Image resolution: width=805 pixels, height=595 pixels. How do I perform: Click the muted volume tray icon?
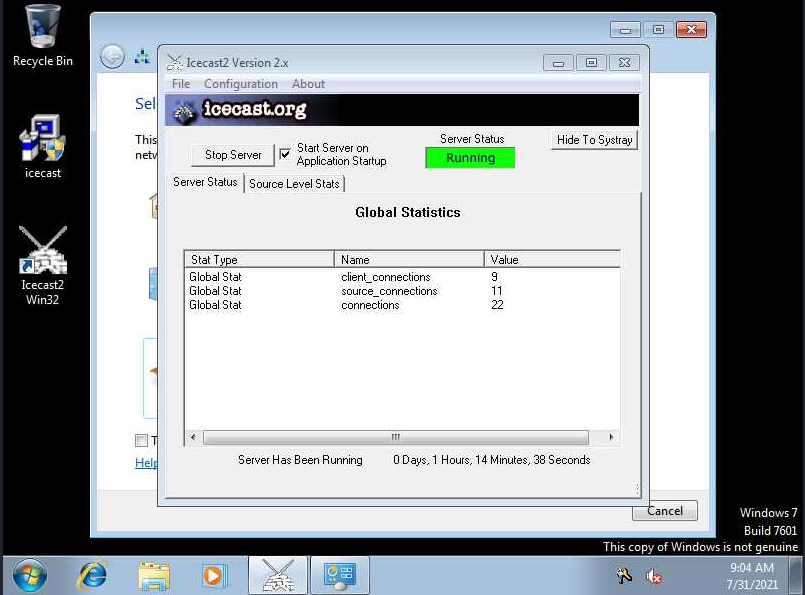pyautogui.click(x=654, y=576)
